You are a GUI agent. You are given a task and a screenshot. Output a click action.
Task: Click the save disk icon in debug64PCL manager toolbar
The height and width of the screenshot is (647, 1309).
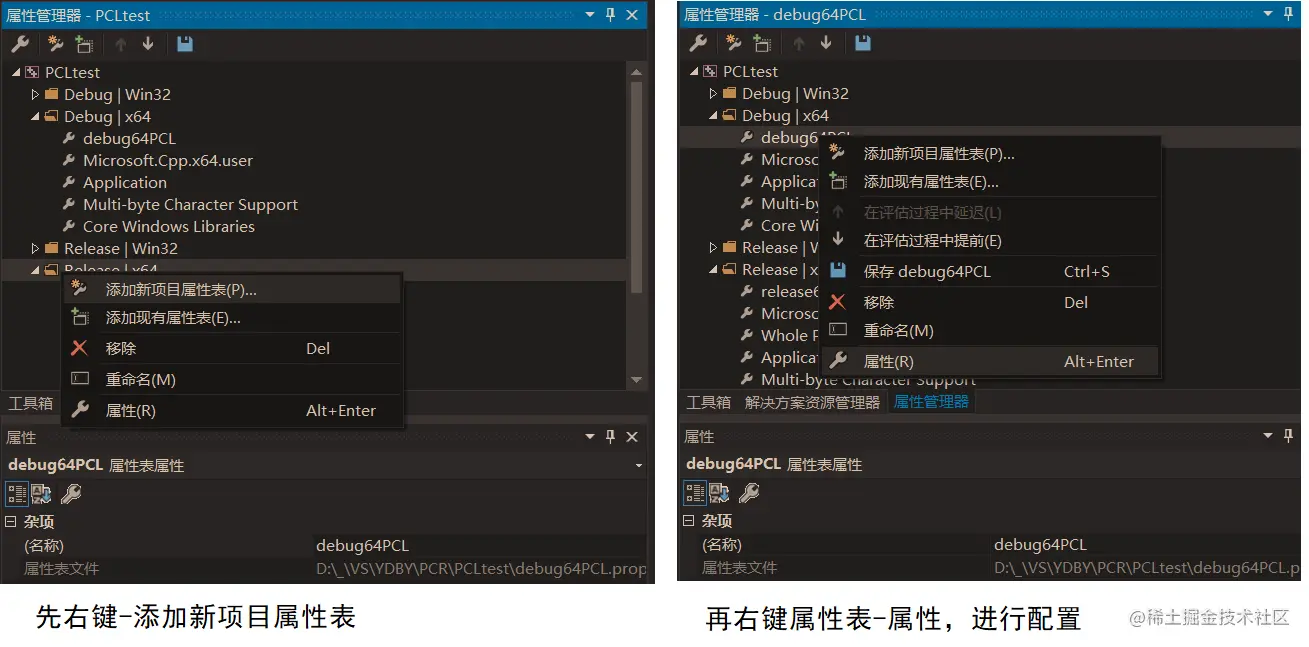pyautogui.click(x=863, y=43)
